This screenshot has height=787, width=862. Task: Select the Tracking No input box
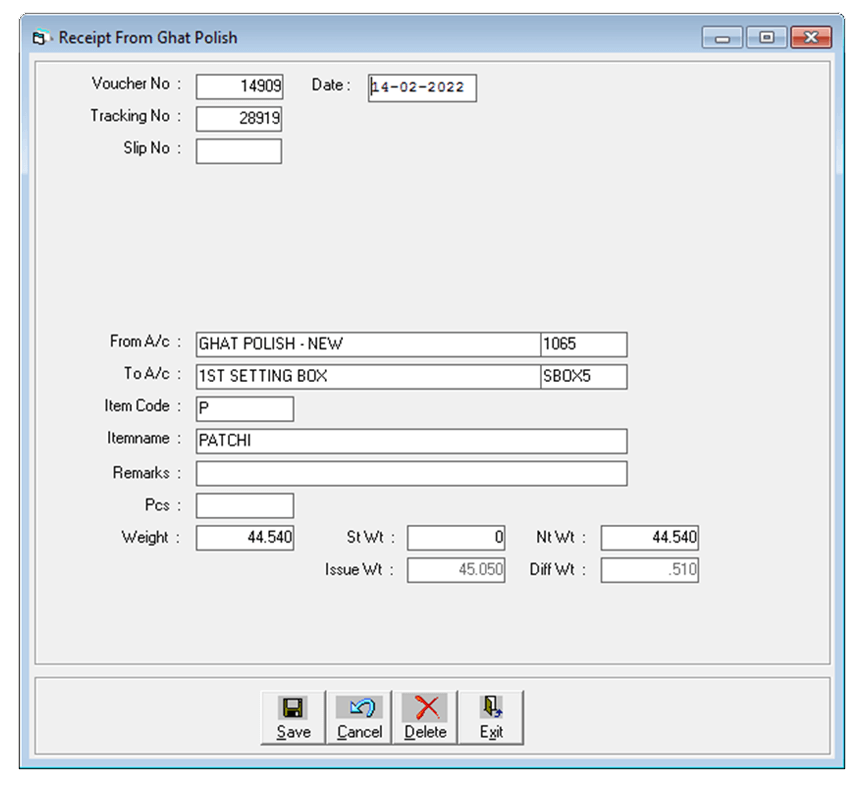[239, 119]
